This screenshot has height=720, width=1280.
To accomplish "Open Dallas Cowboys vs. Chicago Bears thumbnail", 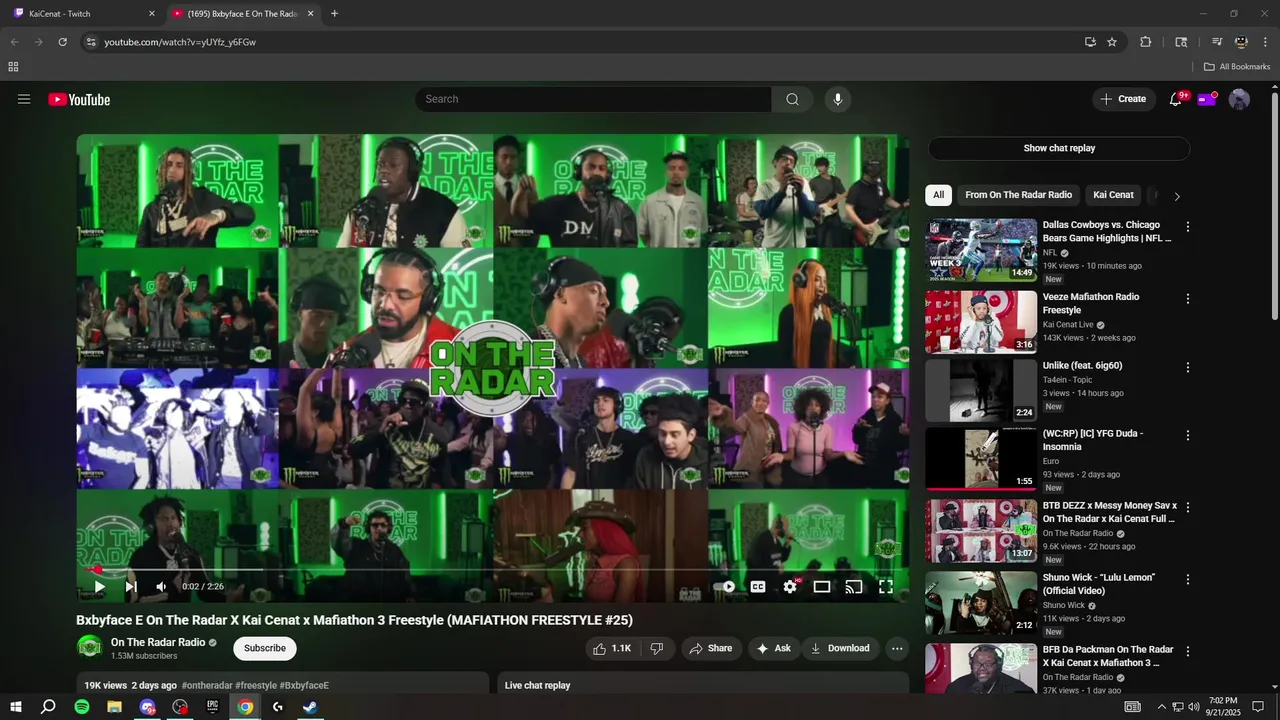I will point(981,250).
